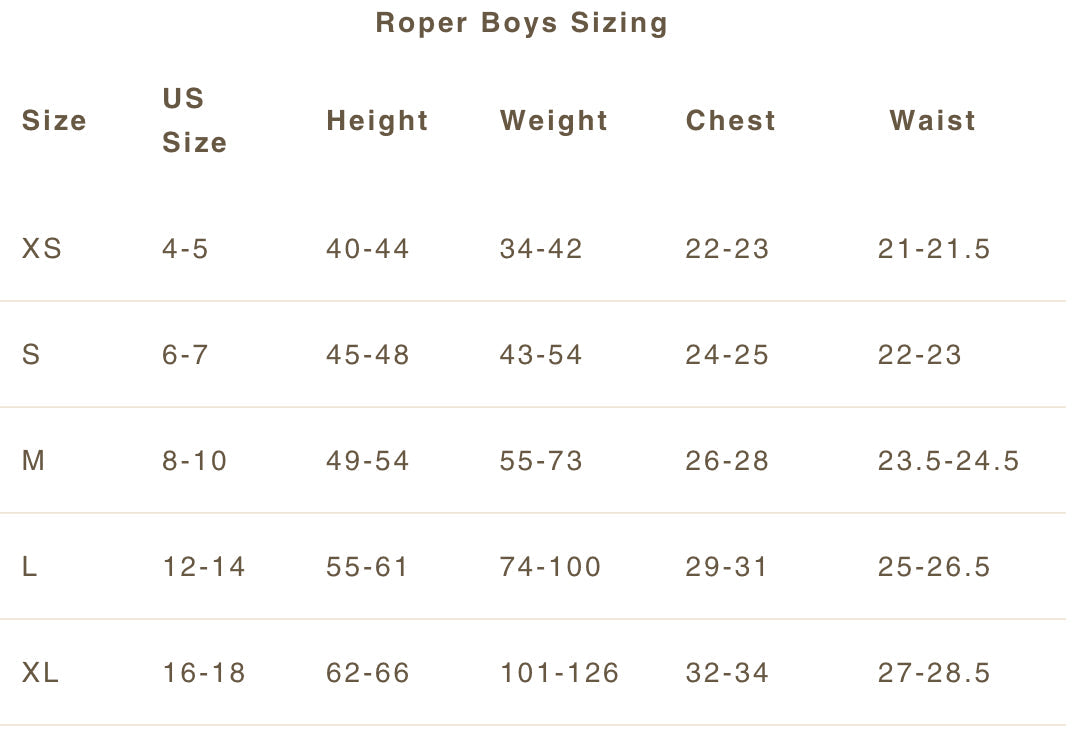Click the XS size row label
Viewport: 1078px width, 729px height.
42,249
